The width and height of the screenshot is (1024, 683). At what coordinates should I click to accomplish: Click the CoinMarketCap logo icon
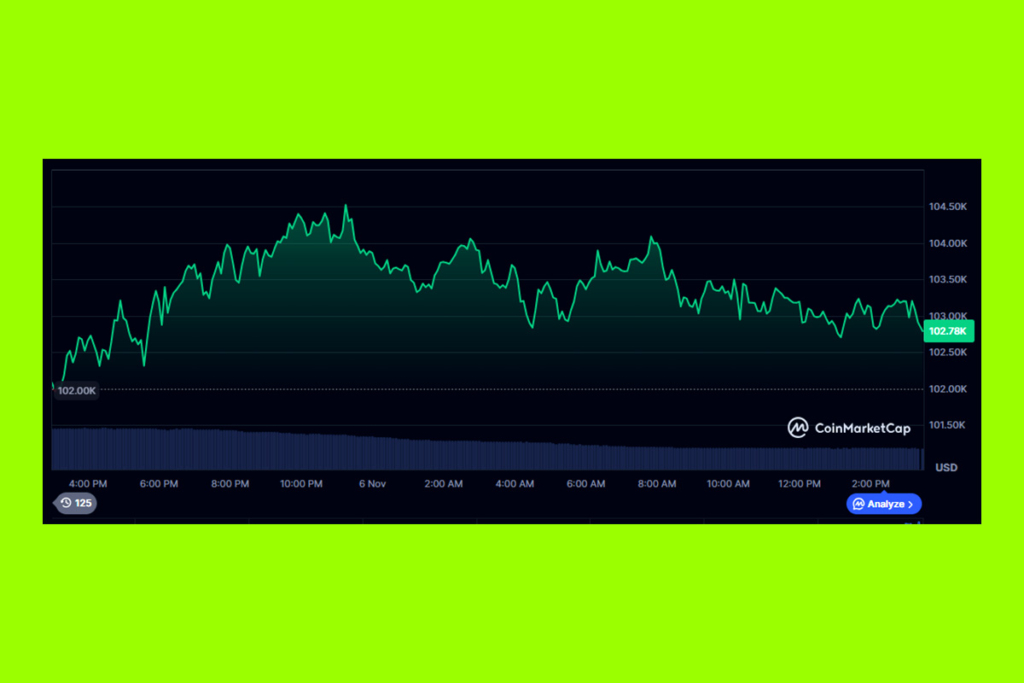798,428
